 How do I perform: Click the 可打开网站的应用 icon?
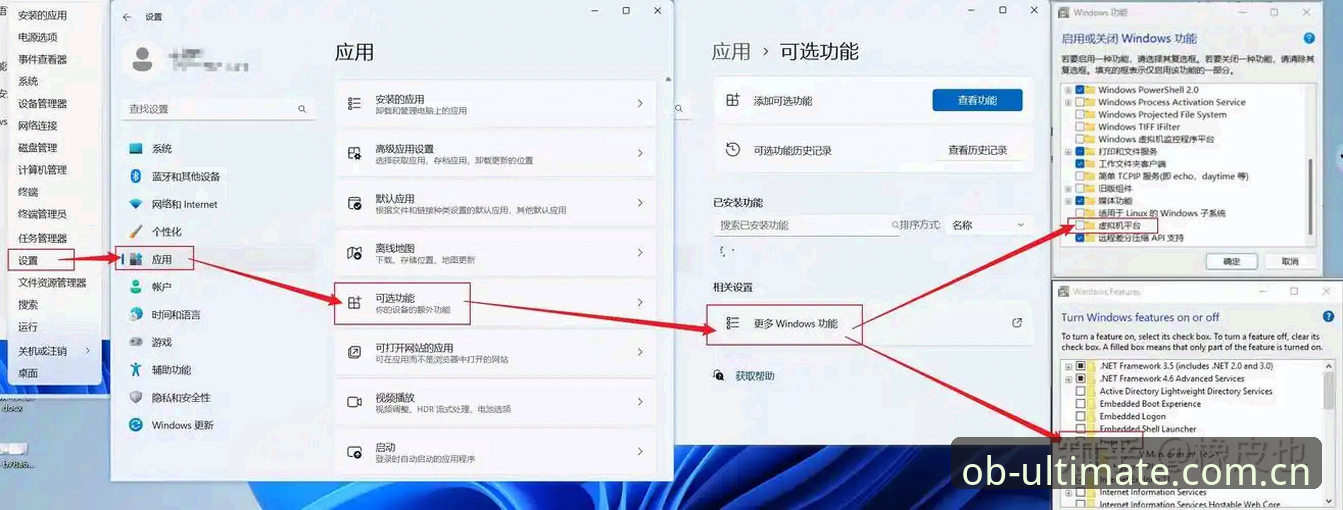coord(354,352)
